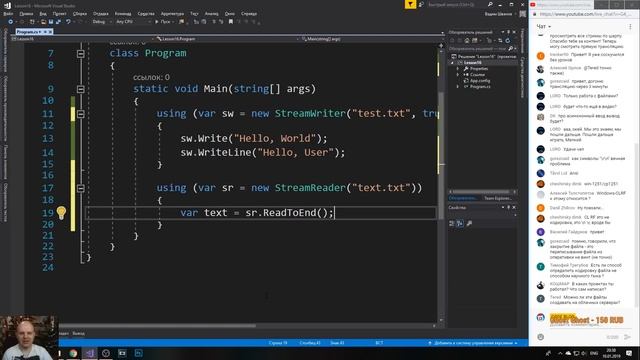Screen dimensions: 640x360
Task: Collapse the class Program code block
Action: pyautogui.click(x=81, y=53)
